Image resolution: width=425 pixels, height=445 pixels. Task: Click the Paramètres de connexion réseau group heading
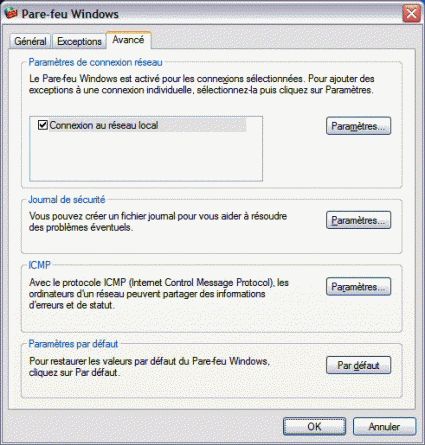pyautogui.click(x=95, y=62)
